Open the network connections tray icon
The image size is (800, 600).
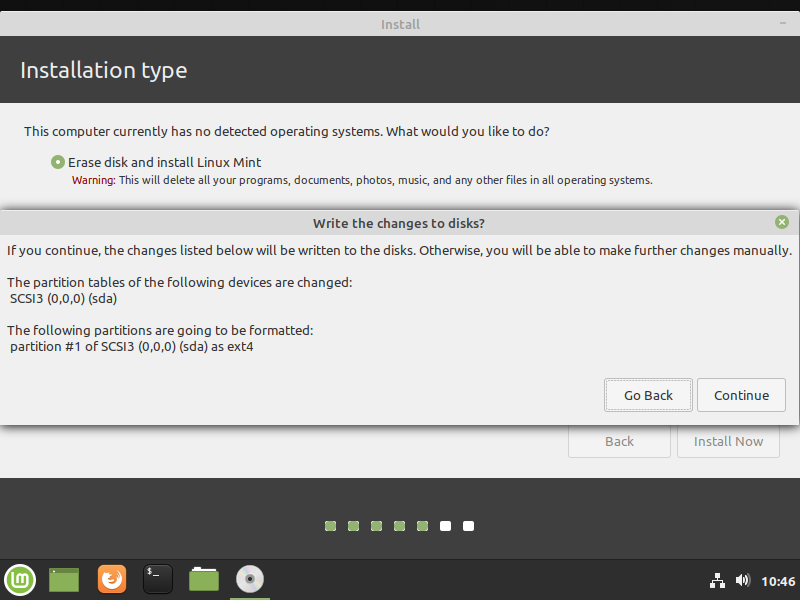pyautogui.click(x=717, y=581)
